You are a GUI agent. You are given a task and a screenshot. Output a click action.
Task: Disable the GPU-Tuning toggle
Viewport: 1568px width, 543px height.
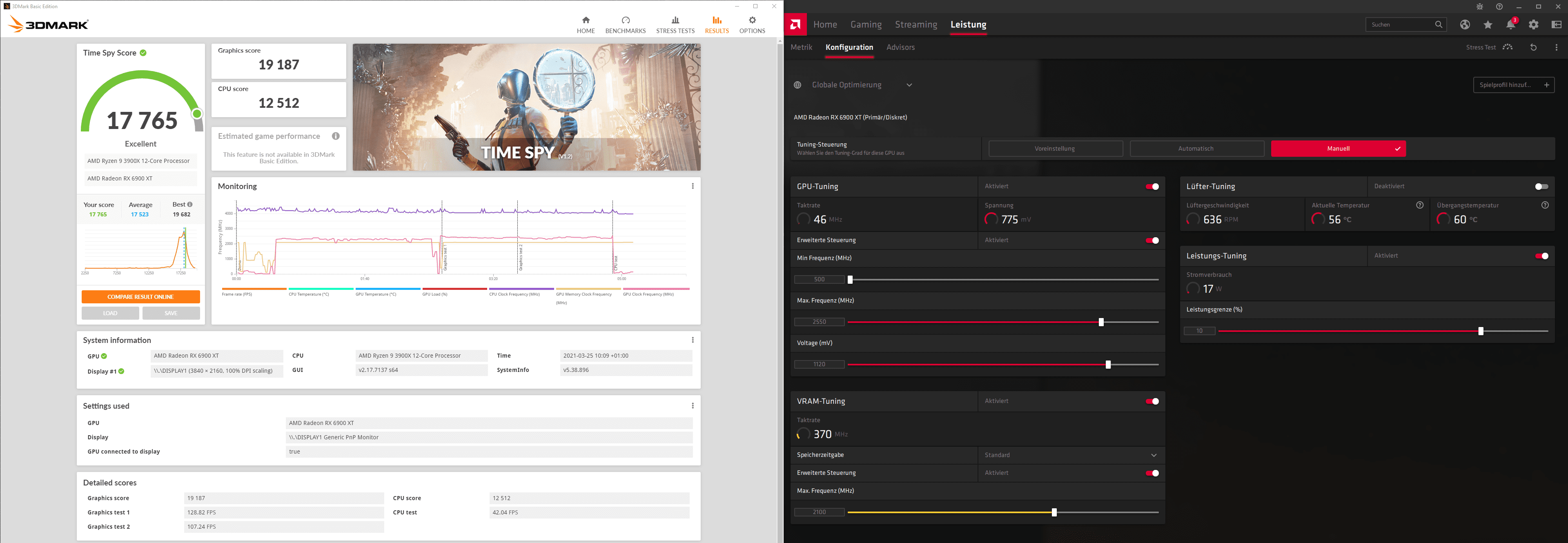[1151, 187]
